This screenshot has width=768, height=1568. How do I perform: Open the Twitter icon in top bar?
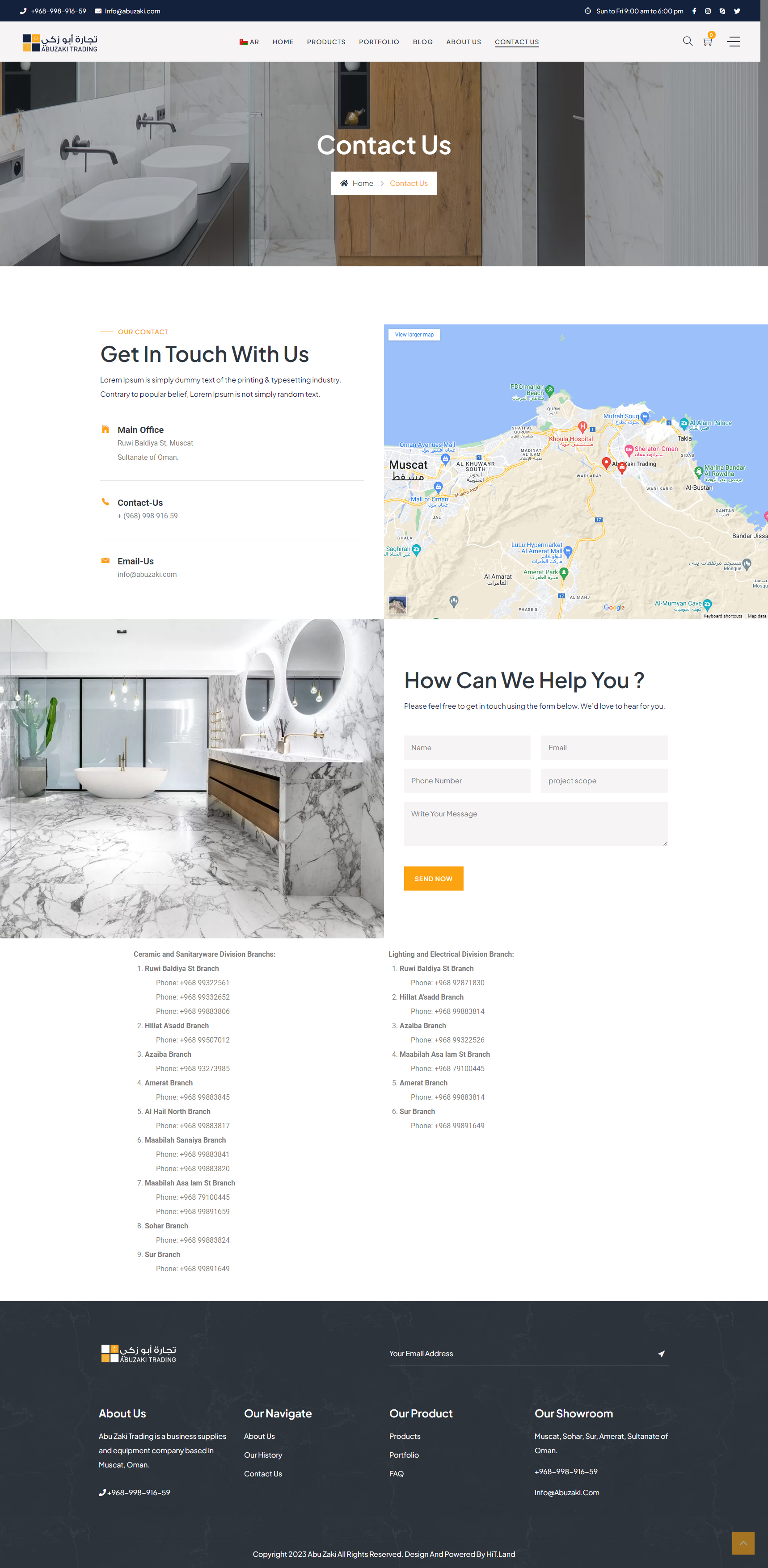(737, 11)
